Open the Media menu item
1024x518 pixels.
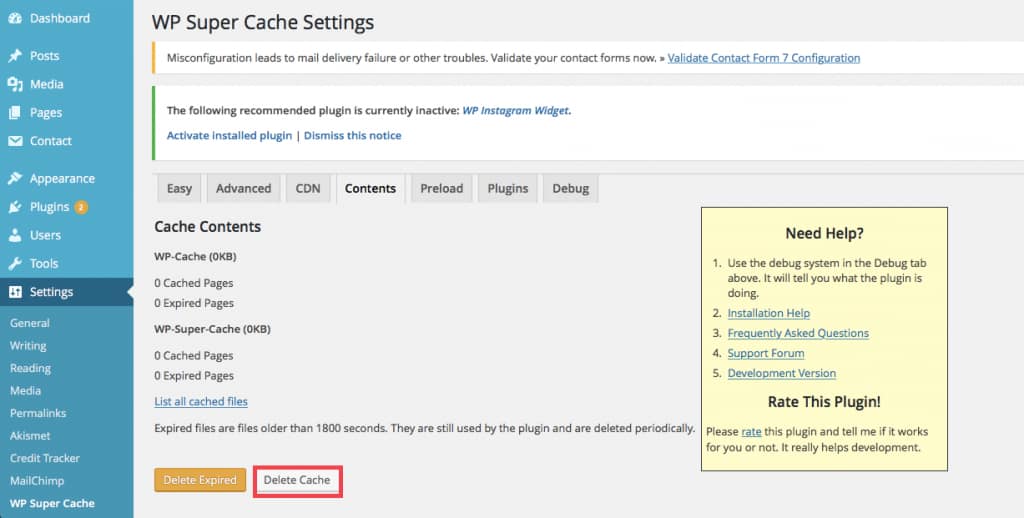[x=46, y=84]
